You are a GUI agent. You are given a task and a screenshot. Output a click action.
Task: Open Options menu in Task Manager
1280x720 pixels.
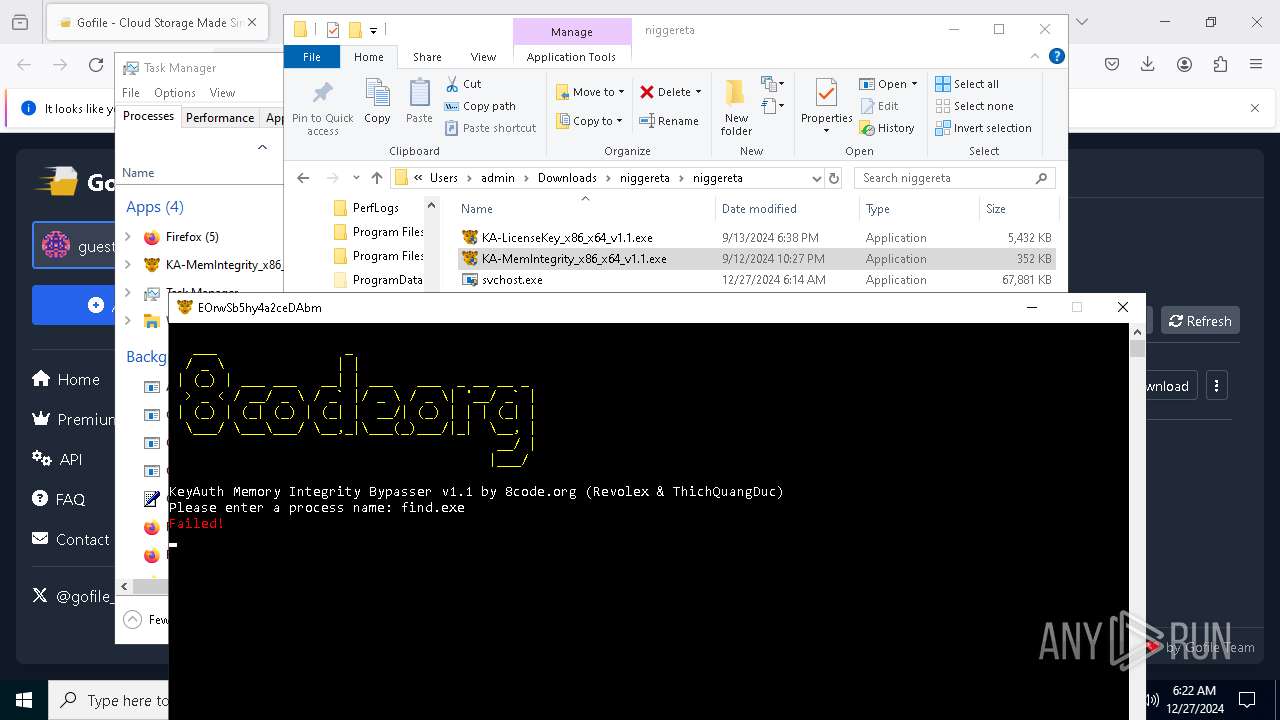[175, 92]
